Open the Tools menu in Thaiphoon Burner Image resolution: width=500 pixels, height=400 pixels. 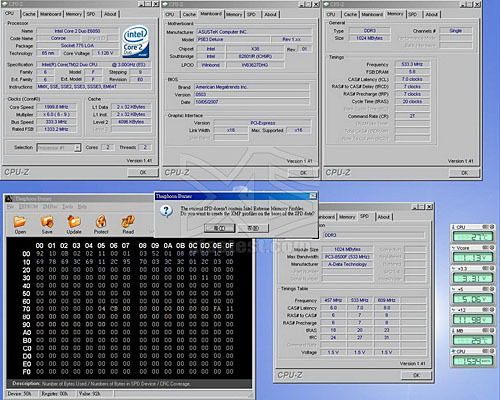[67, 207]
